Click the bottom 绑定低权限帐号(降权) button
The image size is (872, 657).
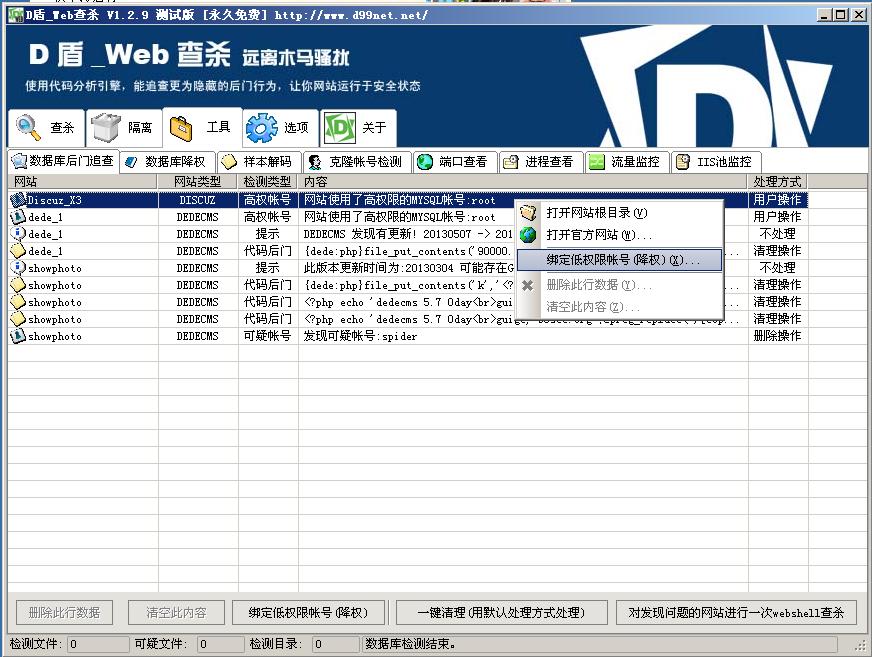click(x=308, y=612)
